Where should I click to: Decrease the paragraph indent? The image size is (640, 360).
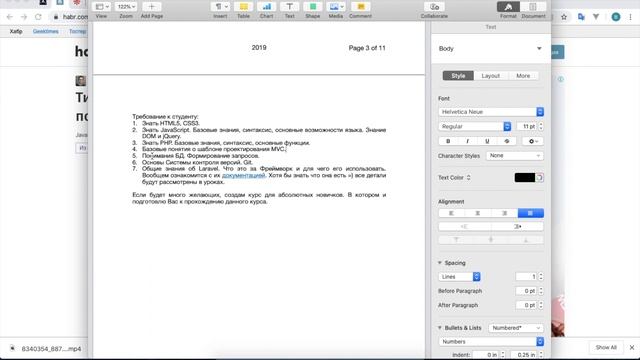464,227
